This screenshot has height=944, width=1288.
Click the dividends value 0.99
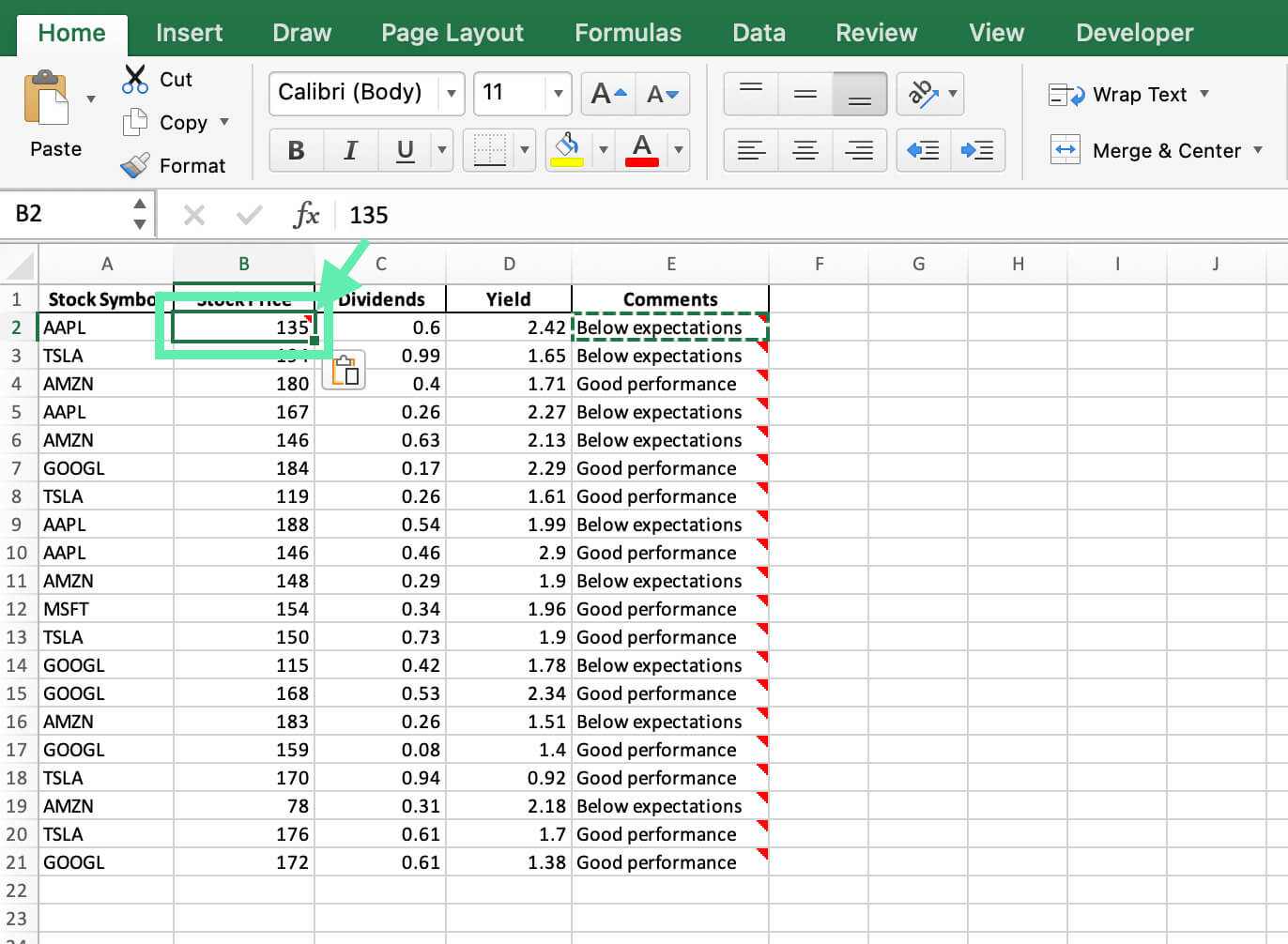tap(380, 356)
